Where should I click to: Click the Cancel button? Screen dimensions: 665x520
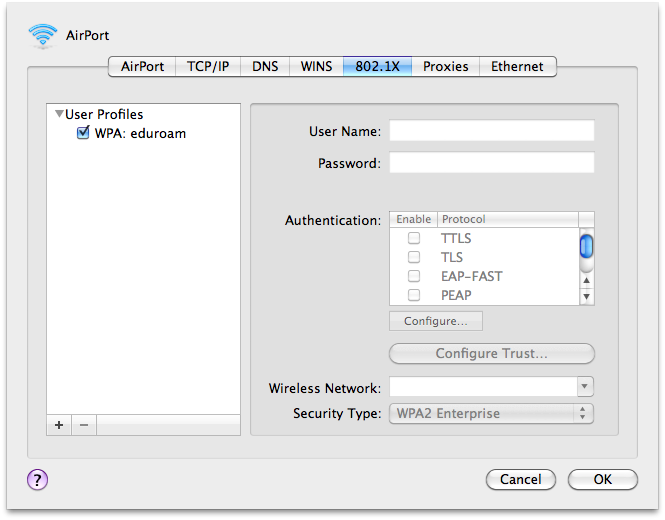pos(521,479)
